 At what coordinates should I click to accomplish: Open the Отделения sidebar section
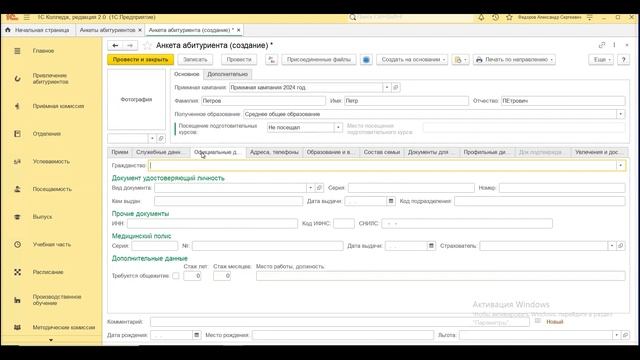coord(47,134)
